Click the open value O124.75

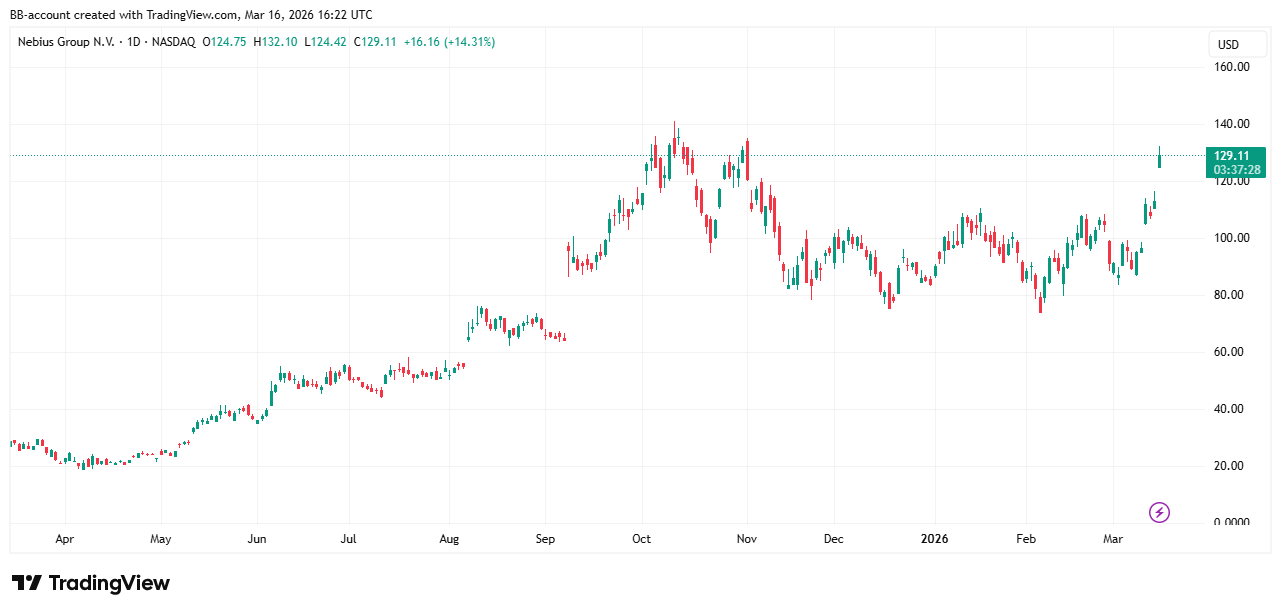226,42
